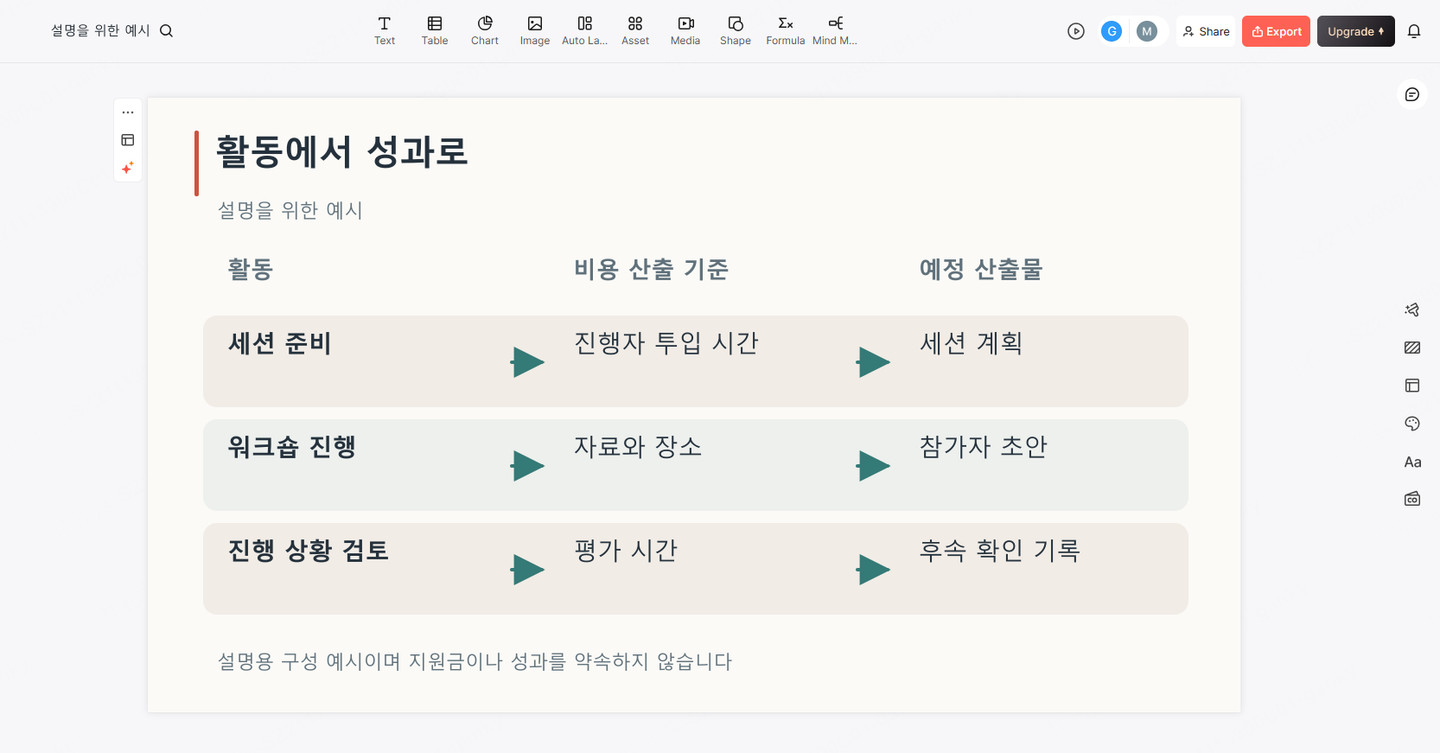Click the AI sparkle icon beside slide
Screen dimensions: 1440x753
[x=128, y=168]
